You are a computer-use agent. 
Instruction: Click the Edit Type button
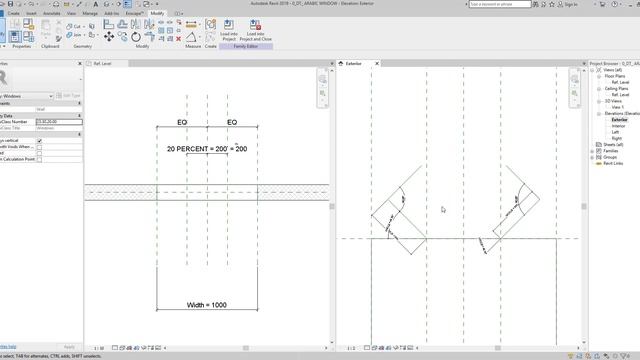click(x=69, y=96)
